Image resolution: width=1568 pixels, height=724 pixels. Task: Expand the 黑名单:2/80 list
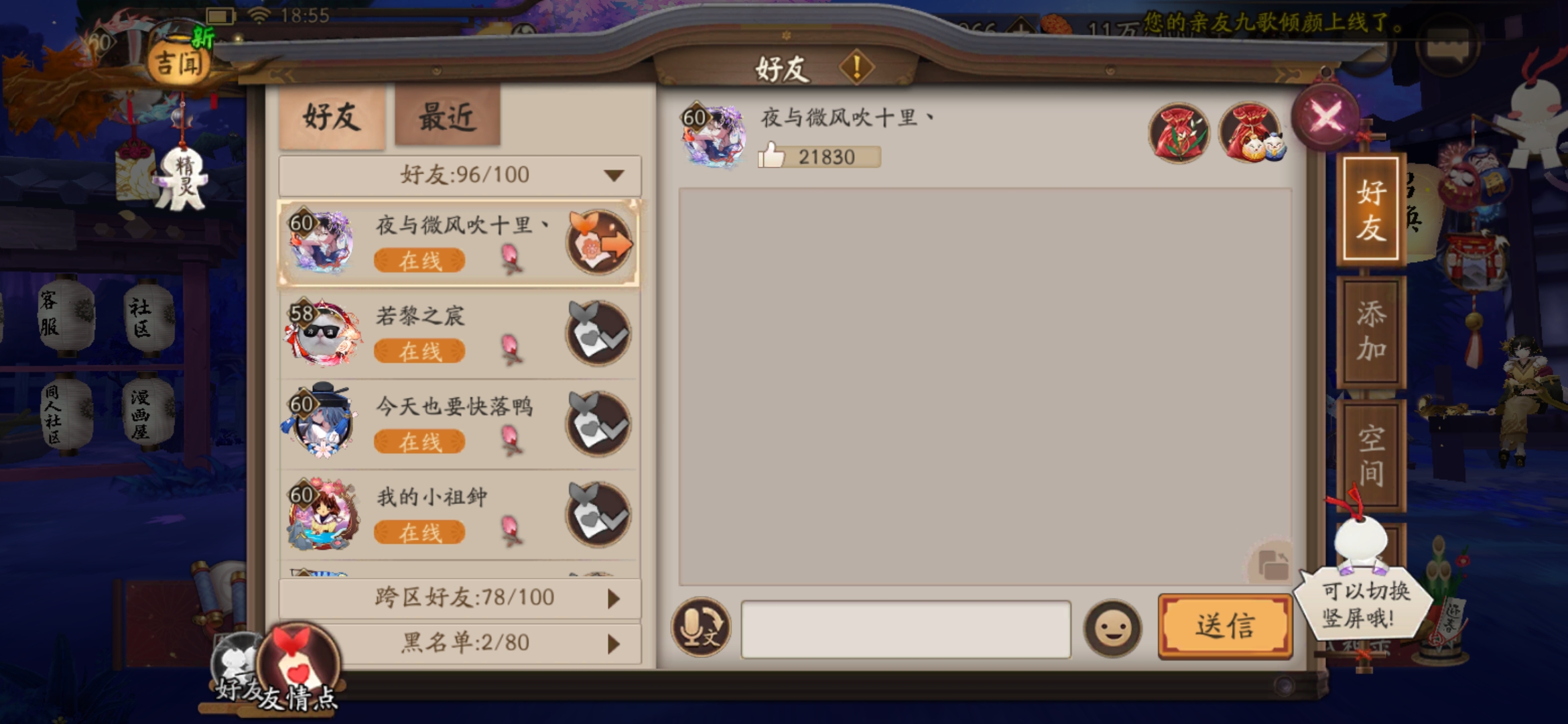click(x=460, y=643)
